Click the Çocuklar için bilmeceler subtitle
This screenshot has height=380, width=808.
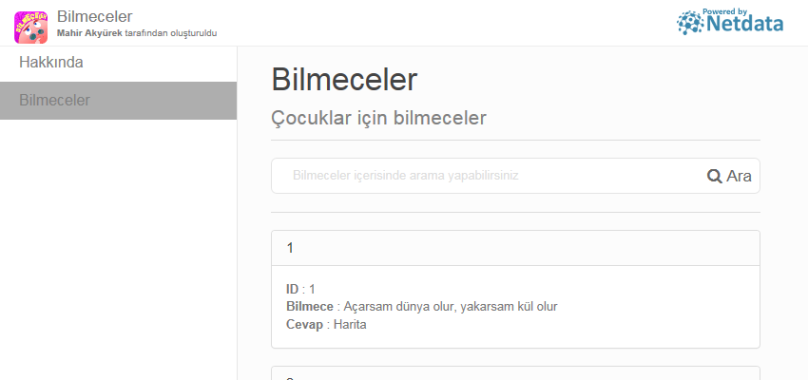[379, 118]
